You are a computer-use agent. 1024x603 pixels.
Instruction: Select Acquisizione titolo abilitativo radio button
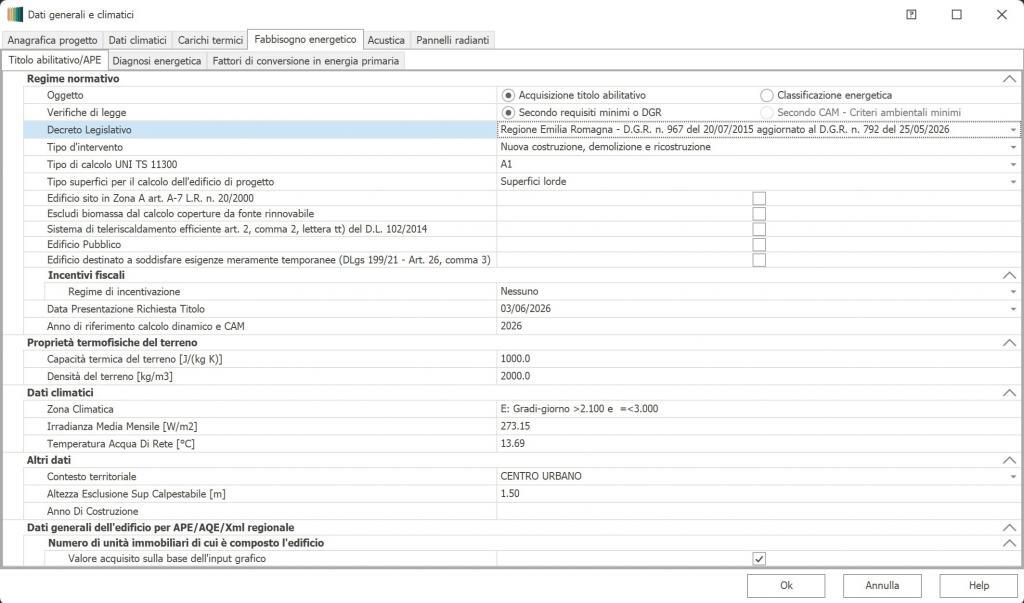508,95
